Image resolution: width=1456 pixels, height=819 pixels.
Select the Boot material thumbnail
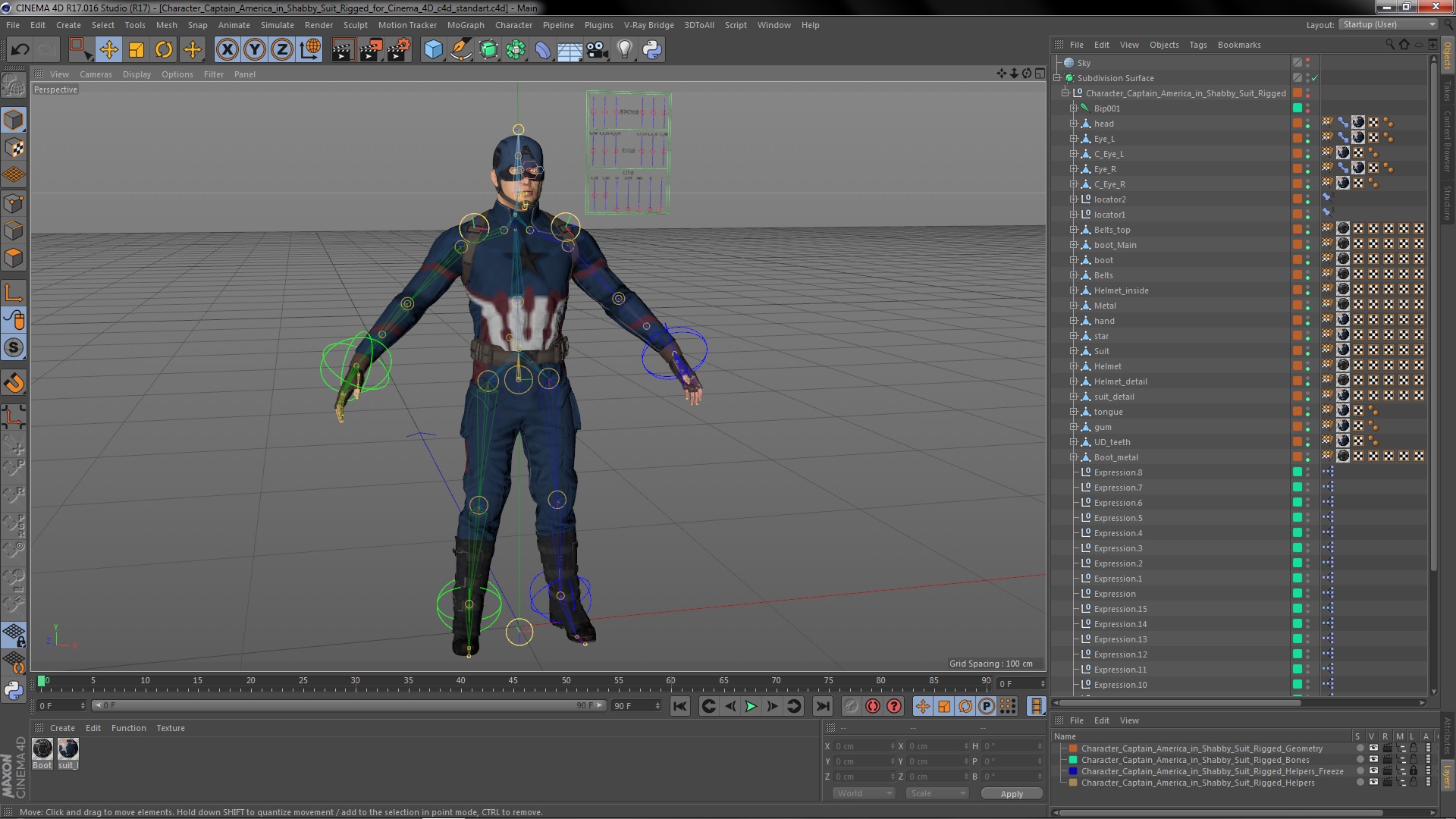42,749
